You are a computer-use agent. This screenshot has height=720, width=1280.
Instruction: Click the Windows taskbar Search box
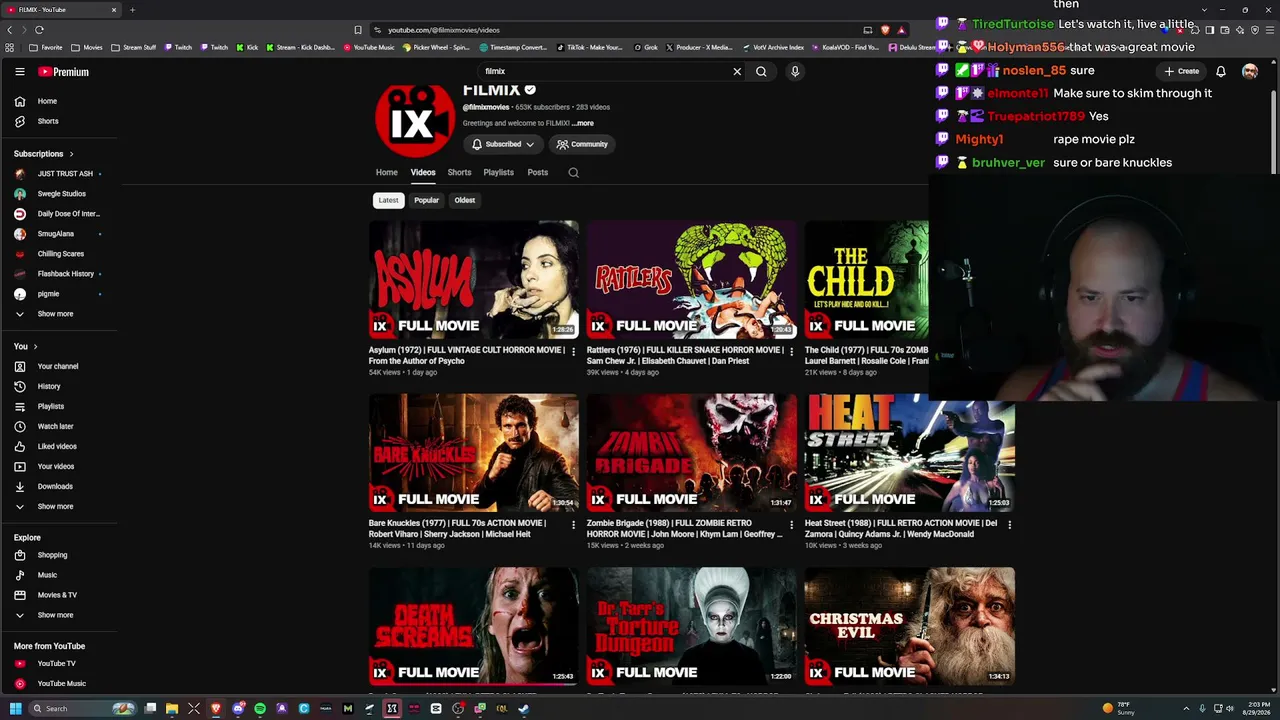coord(83,709)
